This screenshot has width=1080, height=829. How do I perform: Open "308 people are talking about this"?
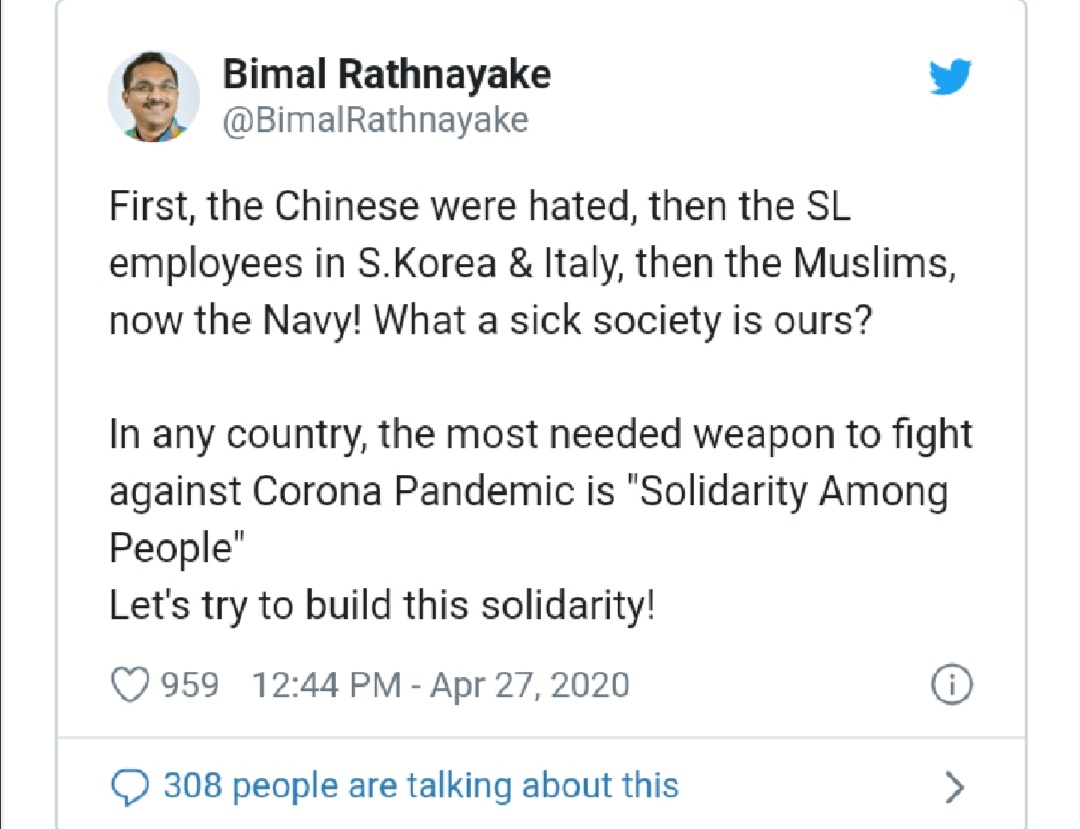point(420,786)
